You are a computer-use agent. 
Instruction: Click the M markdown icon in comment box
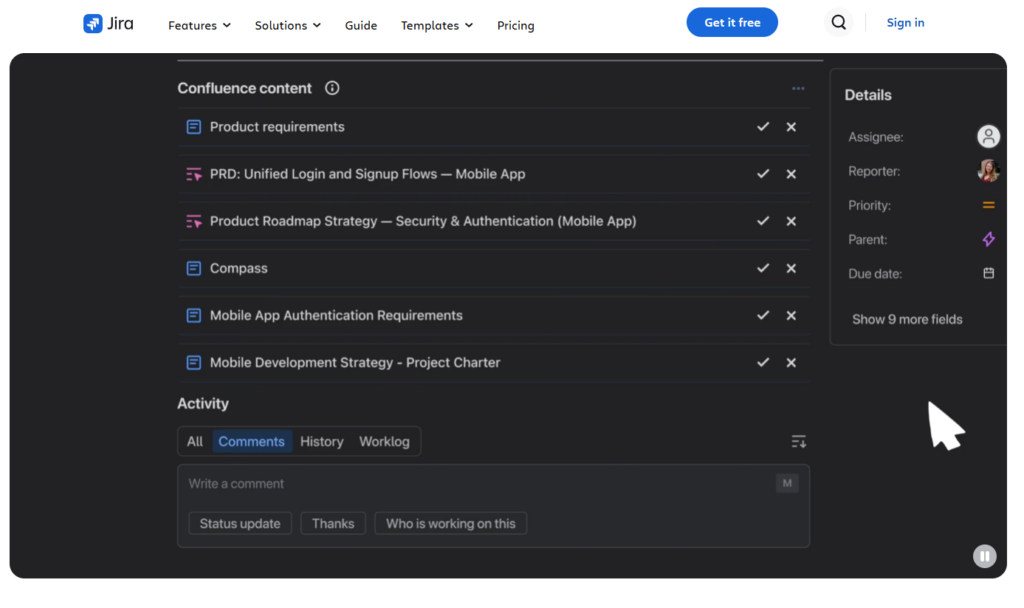click(787, 483)
